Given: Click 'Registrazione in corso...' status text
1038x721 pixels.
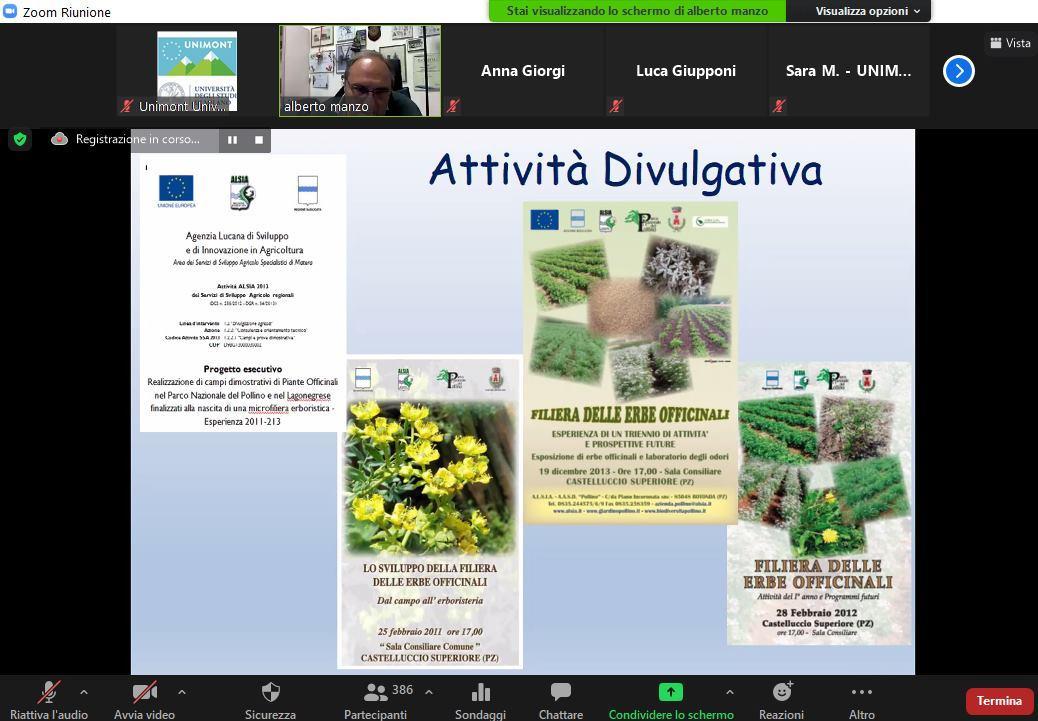Looking at the screenshot, I should point(138,140).
